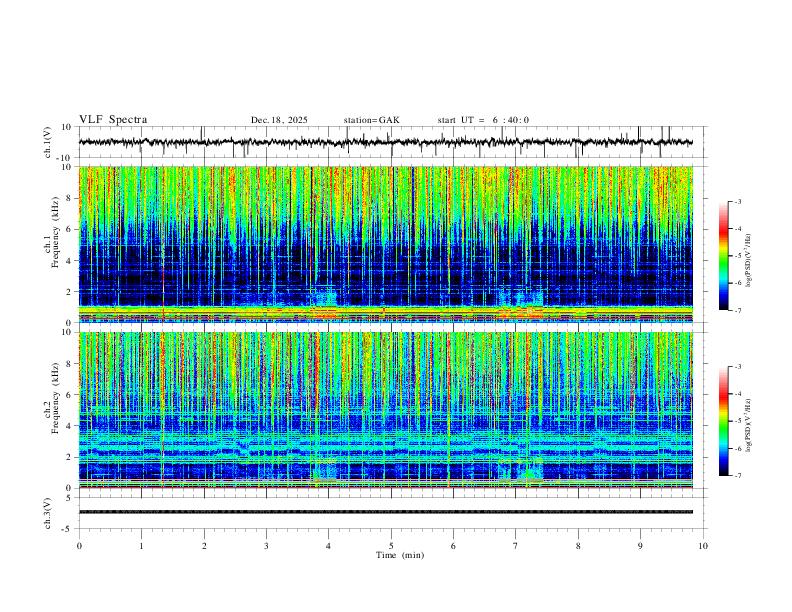Click the time axis tick label "6"
Image resolution: width=792 pixels, height=612 pixels.
tap(453, 546)
